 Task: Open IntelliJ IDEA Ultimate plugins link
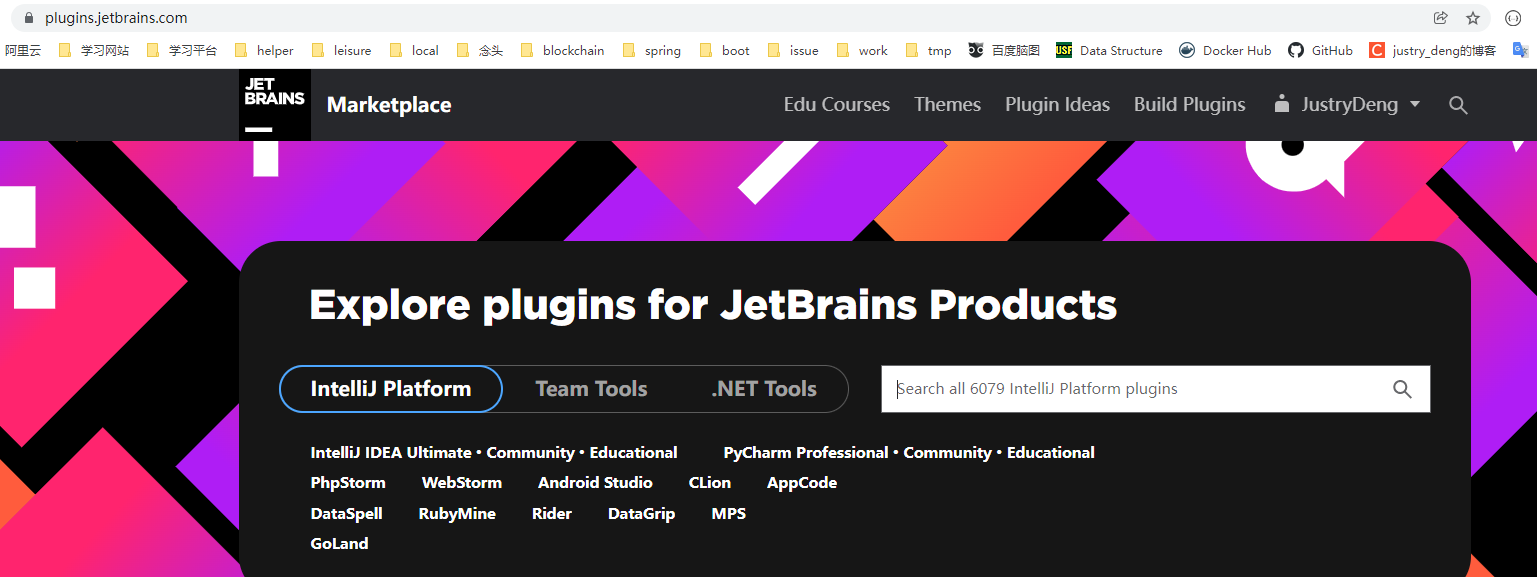(x=391, y=453)
